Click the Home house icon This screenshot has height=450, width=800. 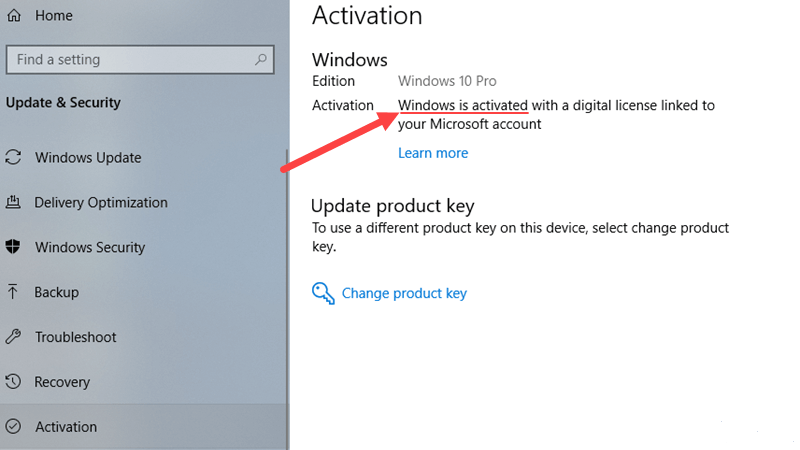tap(14, 15)
